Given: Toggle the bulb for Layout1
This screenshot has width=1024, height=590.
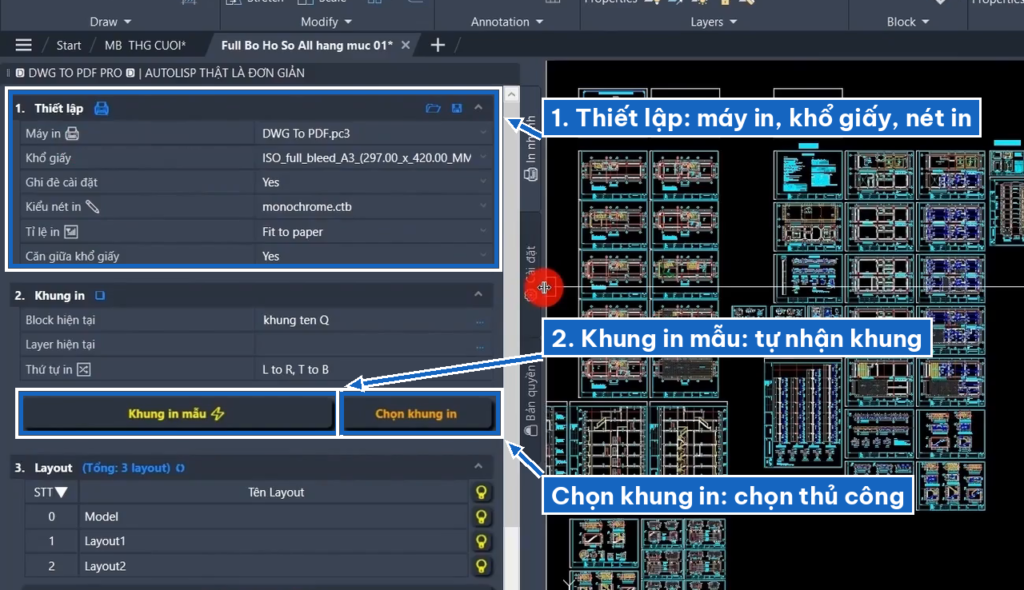Looking at the screenshot, I should pos(481,541).
